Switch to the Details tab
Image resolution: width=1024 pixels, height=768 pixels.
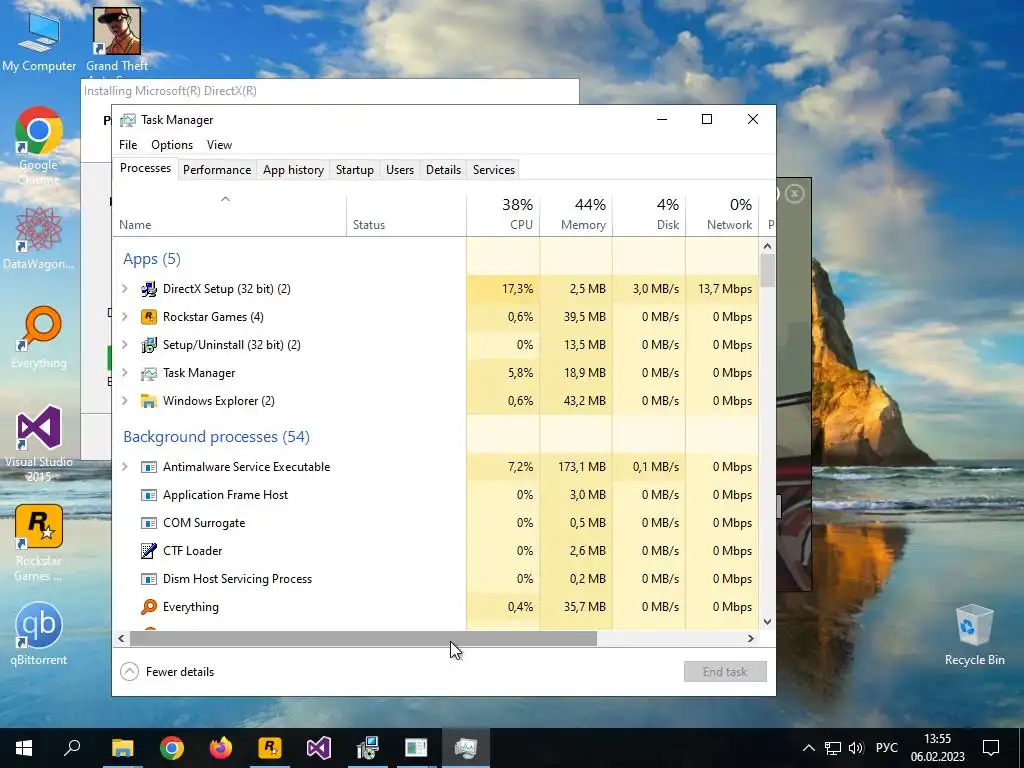pyautogui.click(x=443, y=170)
